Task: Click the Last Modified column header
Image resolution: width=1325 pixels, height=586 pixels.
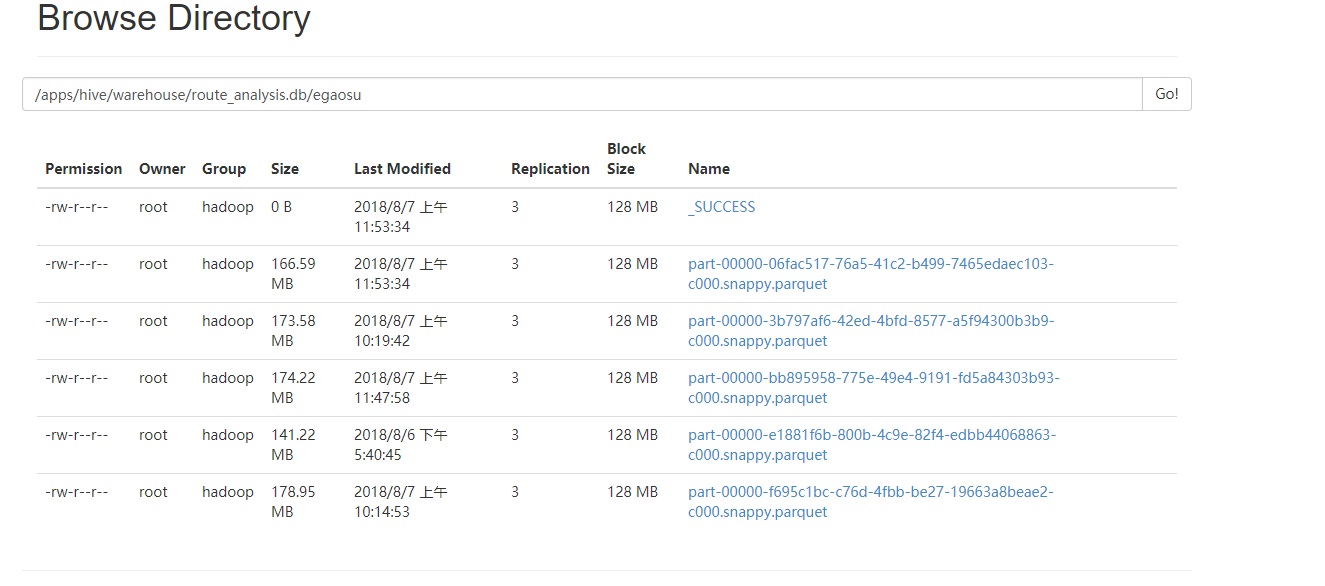Action: (402, 169)
